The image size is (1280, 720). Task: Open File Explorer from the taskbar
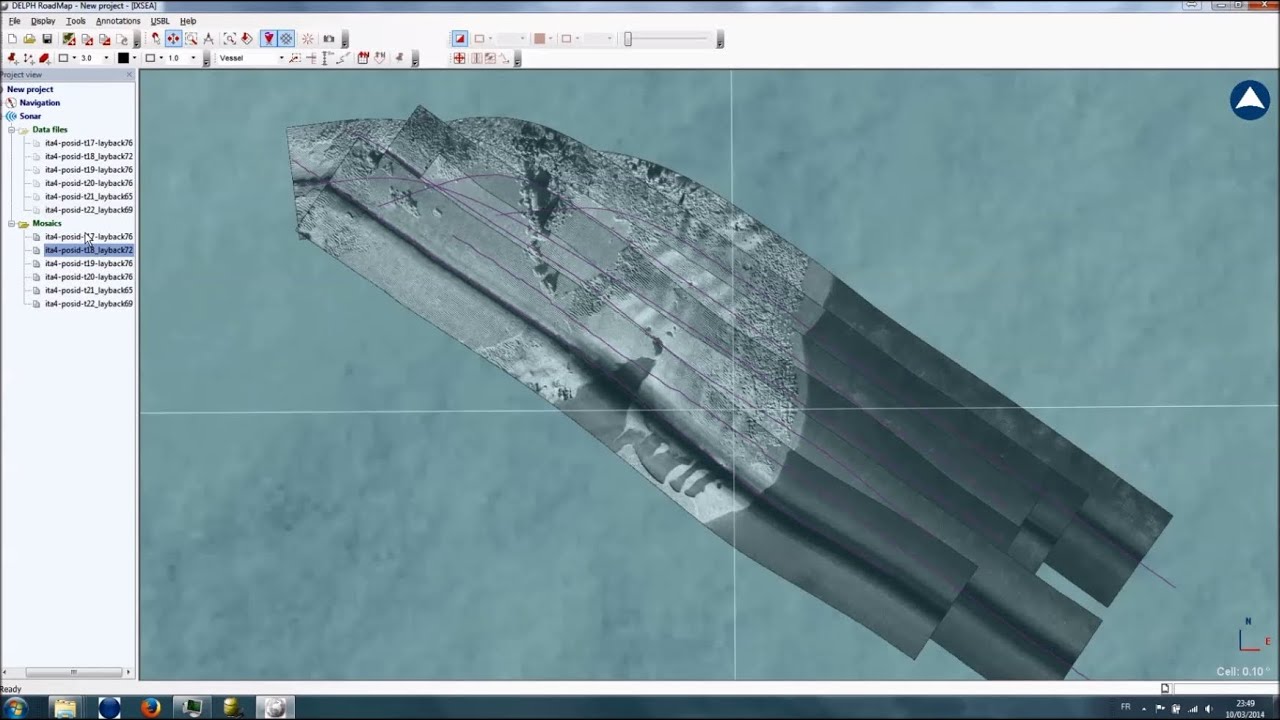click(65, 708)
